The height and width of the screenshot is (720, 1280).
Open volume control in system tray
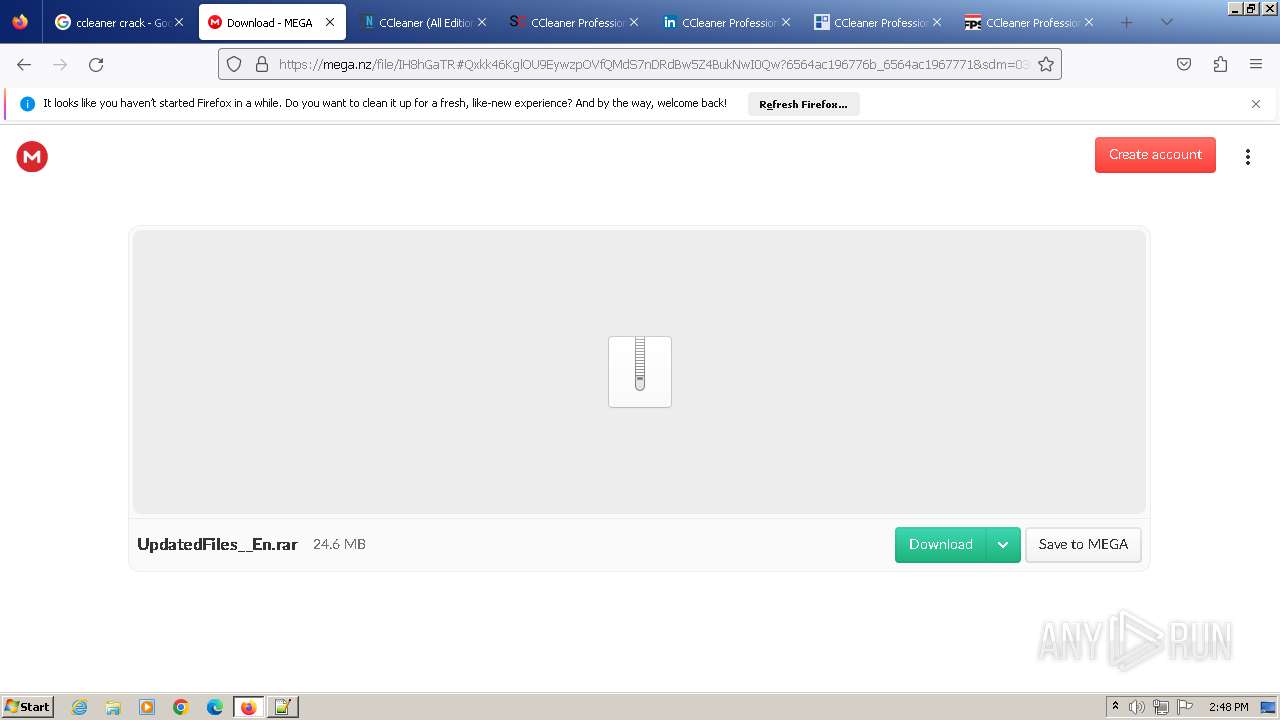tap(1137, 707)
